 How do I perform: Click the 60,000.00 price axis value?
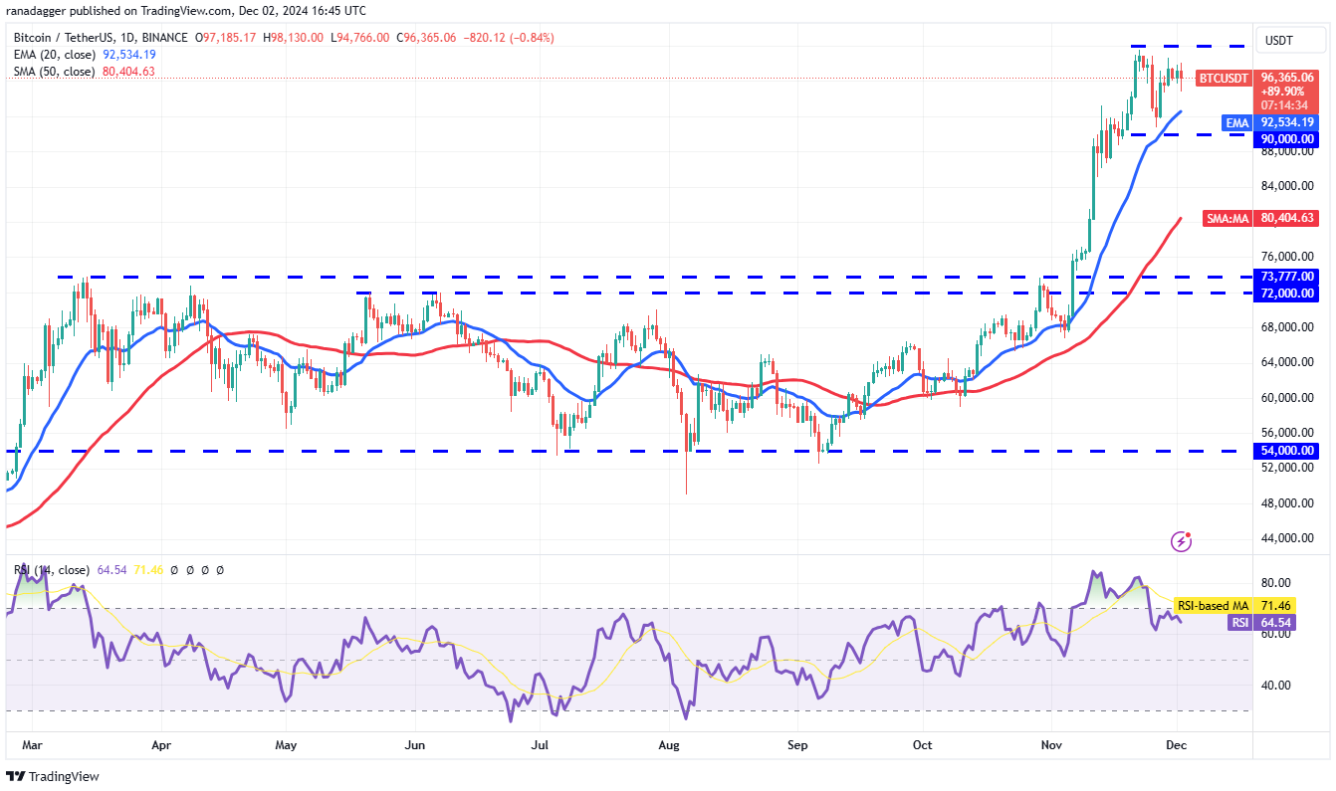pyautogui.click(x=1288, y=398)
